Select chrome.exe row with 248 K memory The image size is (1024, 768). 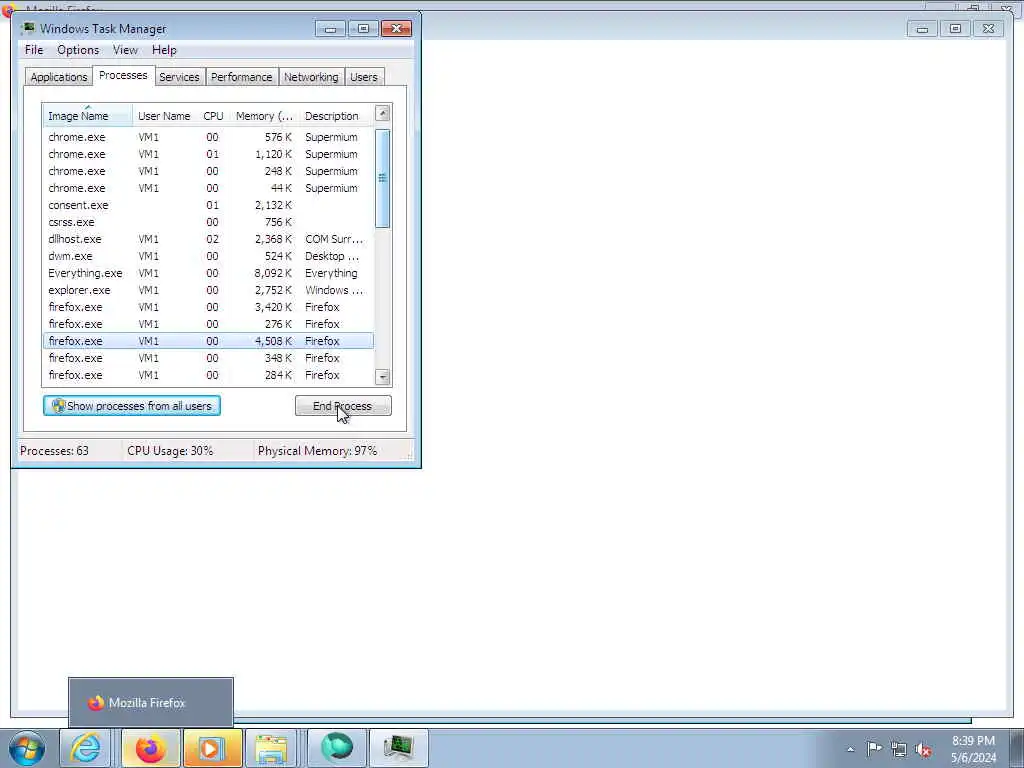208,171
